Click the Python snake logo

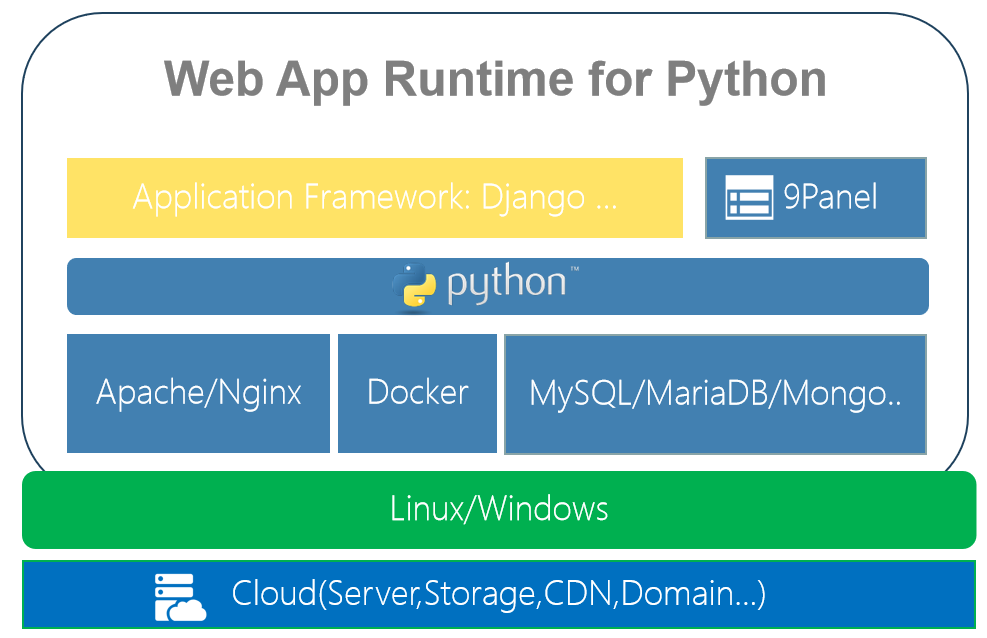(x=414, y=285)
